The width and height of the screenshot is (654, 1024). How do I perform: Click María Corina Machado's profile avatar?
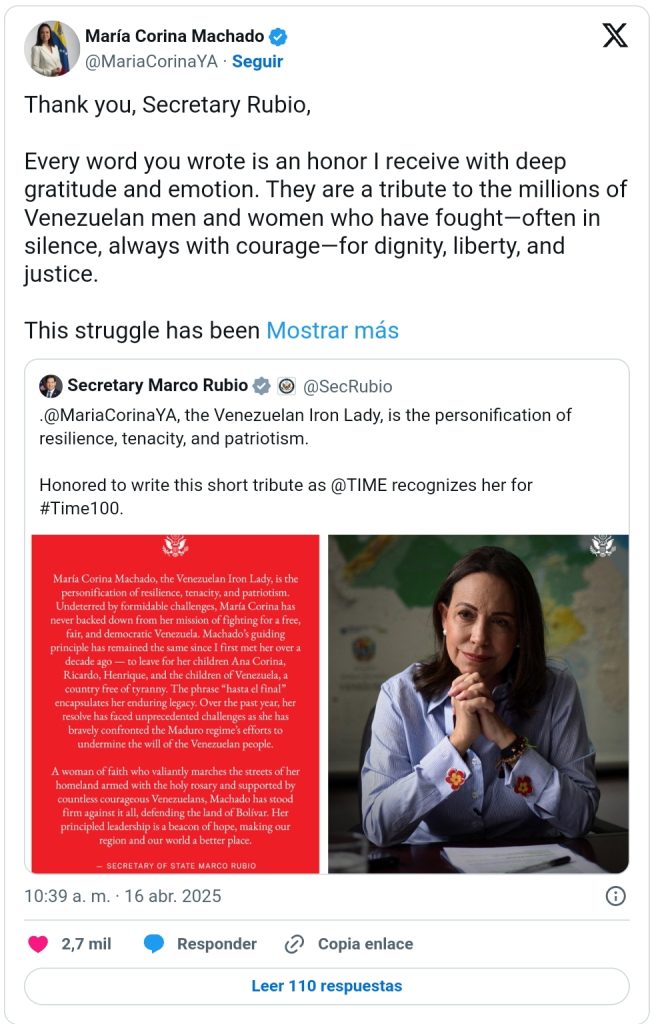(51, 49)
